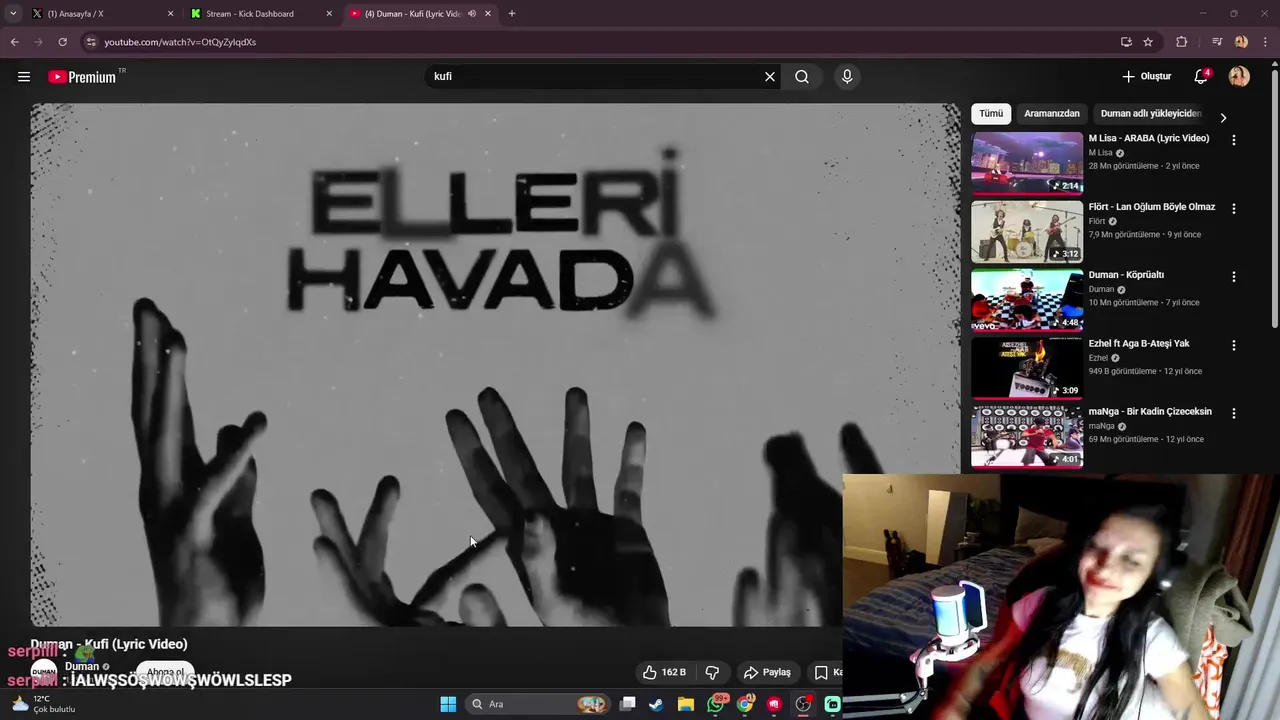Click the video player to pause
The image size is (1280, 720).
pyautogui.click(x=495, y=365)
